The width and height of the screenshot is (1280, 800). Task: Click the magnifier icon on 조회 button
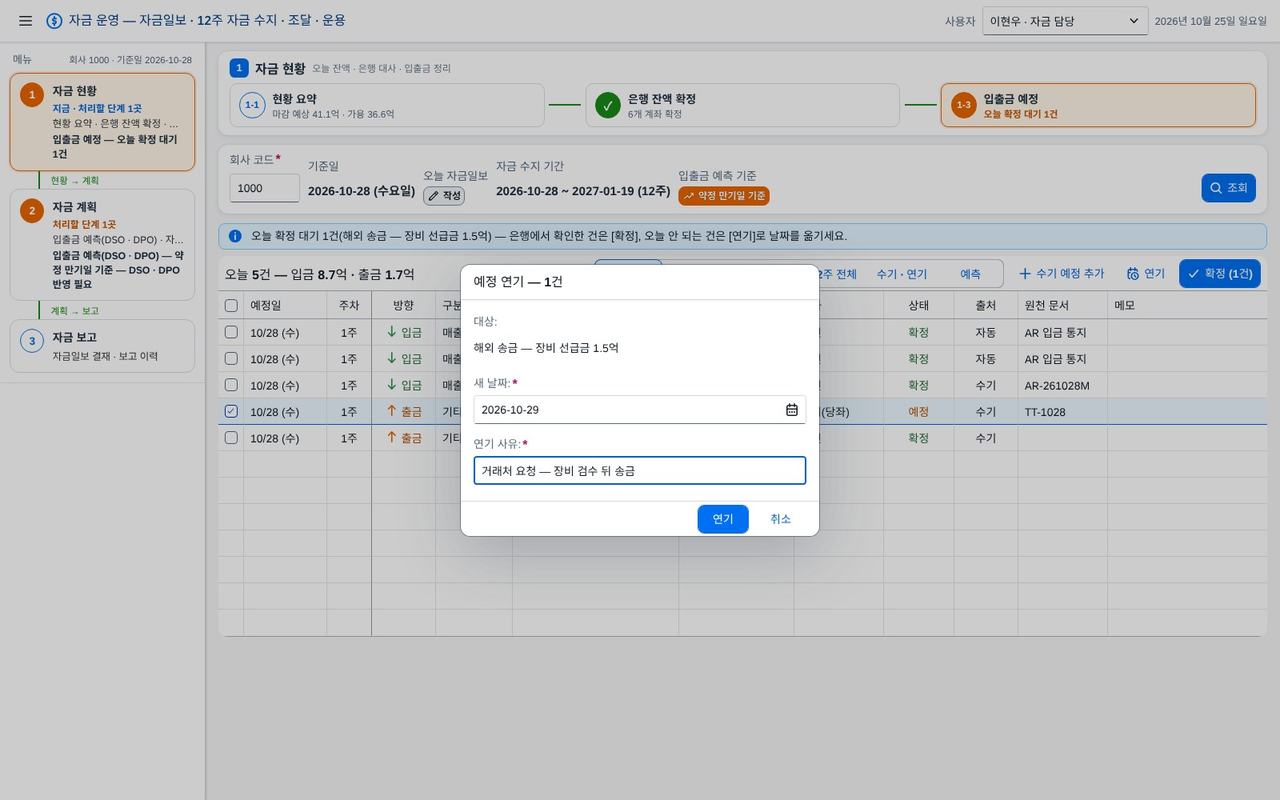click(x=1216, y=188)
